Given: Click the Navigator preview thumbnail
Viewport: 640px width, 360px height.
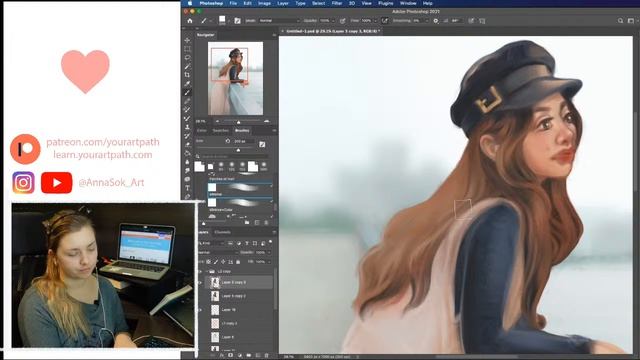Looking at the screenshot, I should [236, 78].
